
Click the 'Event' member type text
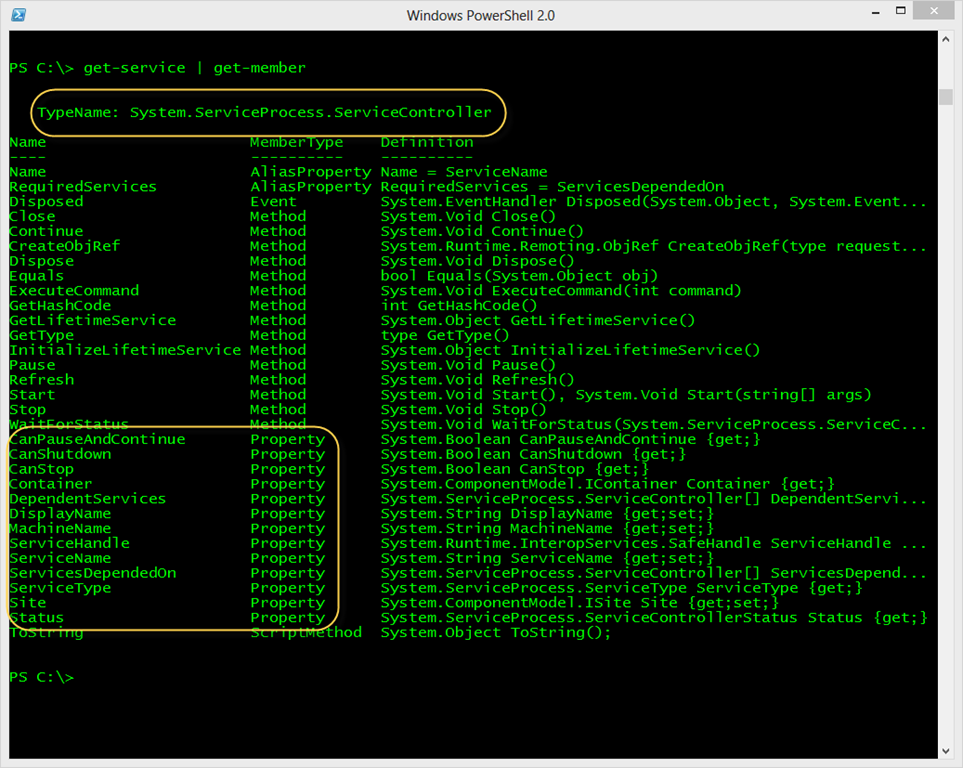(x=273, y=202)
